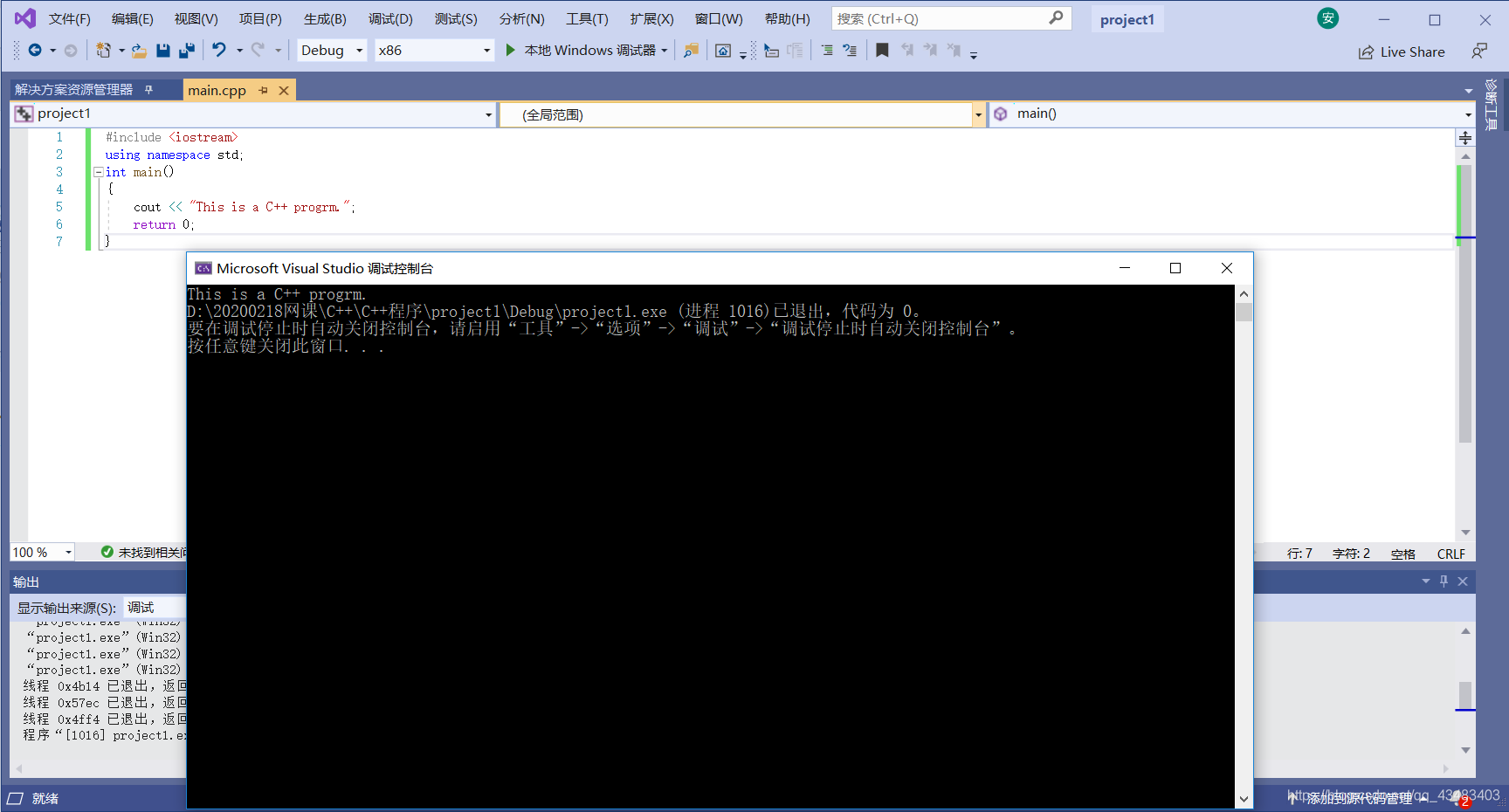Image resolution: width=1509 pixels, height=812 pixels.
Task: Open the Undo history dropdown arrow
Action: click(239, 51)
